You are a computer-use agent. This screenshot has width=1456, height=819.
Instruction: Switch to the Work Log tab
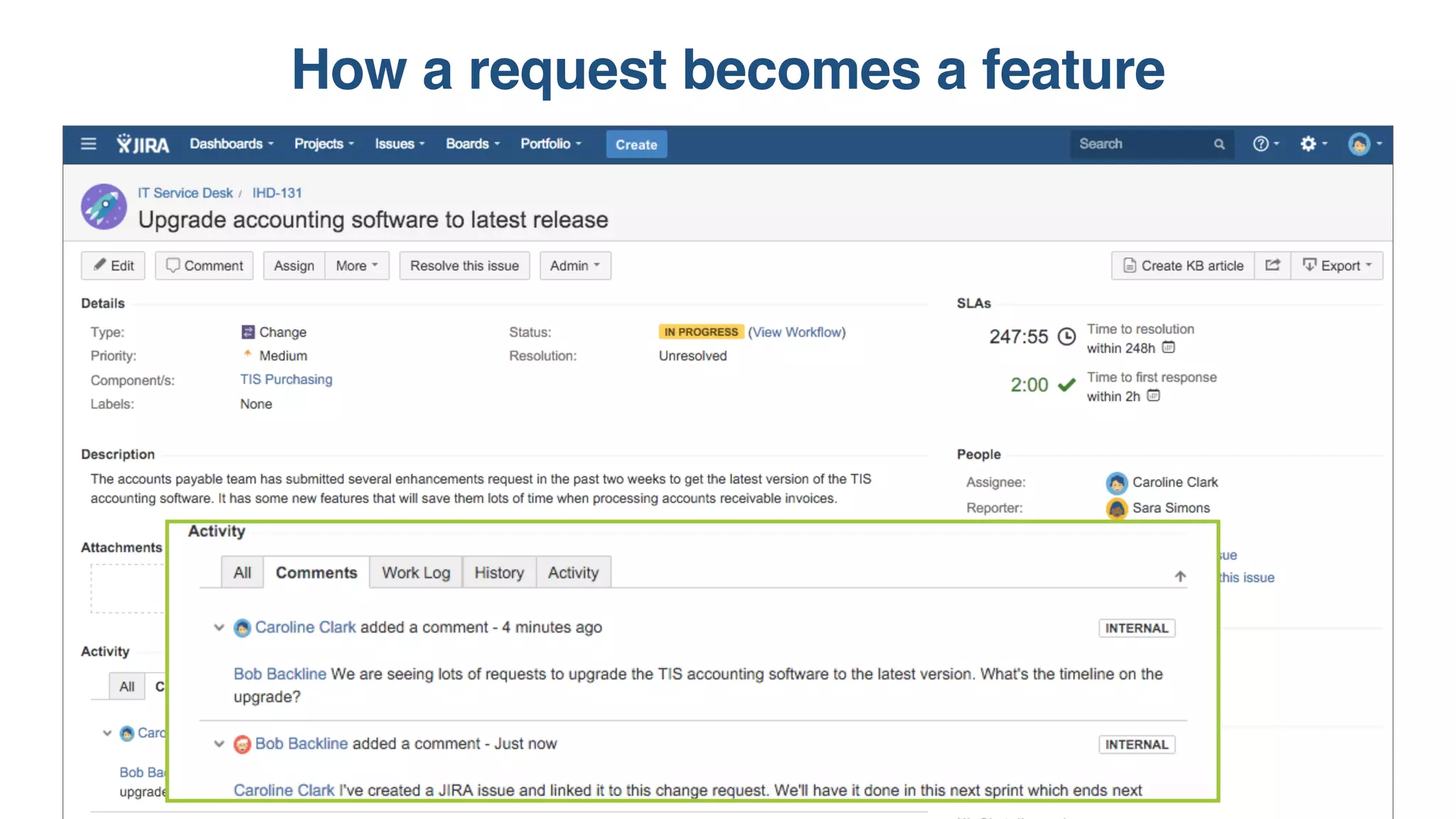tap(416, 572)
